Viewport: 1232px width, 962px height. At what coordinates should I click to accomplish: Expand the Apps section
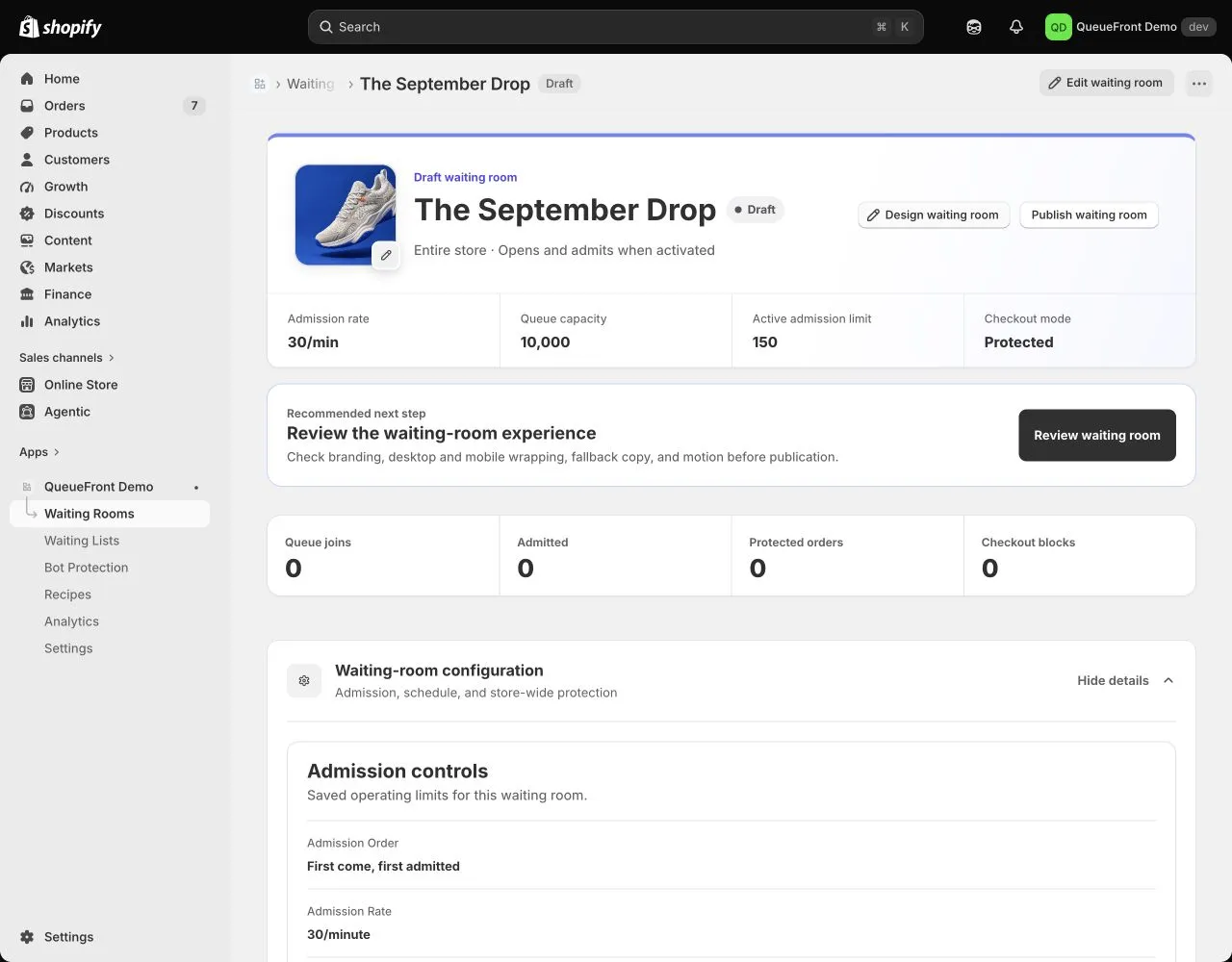pyautogui.click(x=39, y=452)
